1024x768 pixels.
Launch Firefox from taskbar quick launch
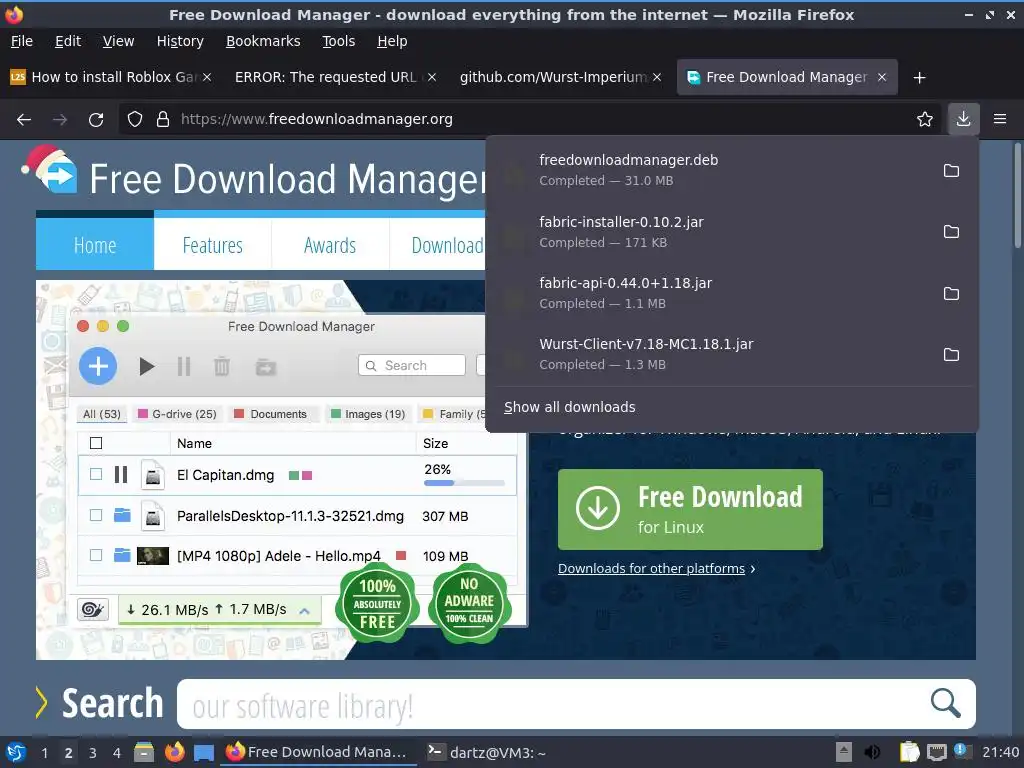[x=174, y=752]
